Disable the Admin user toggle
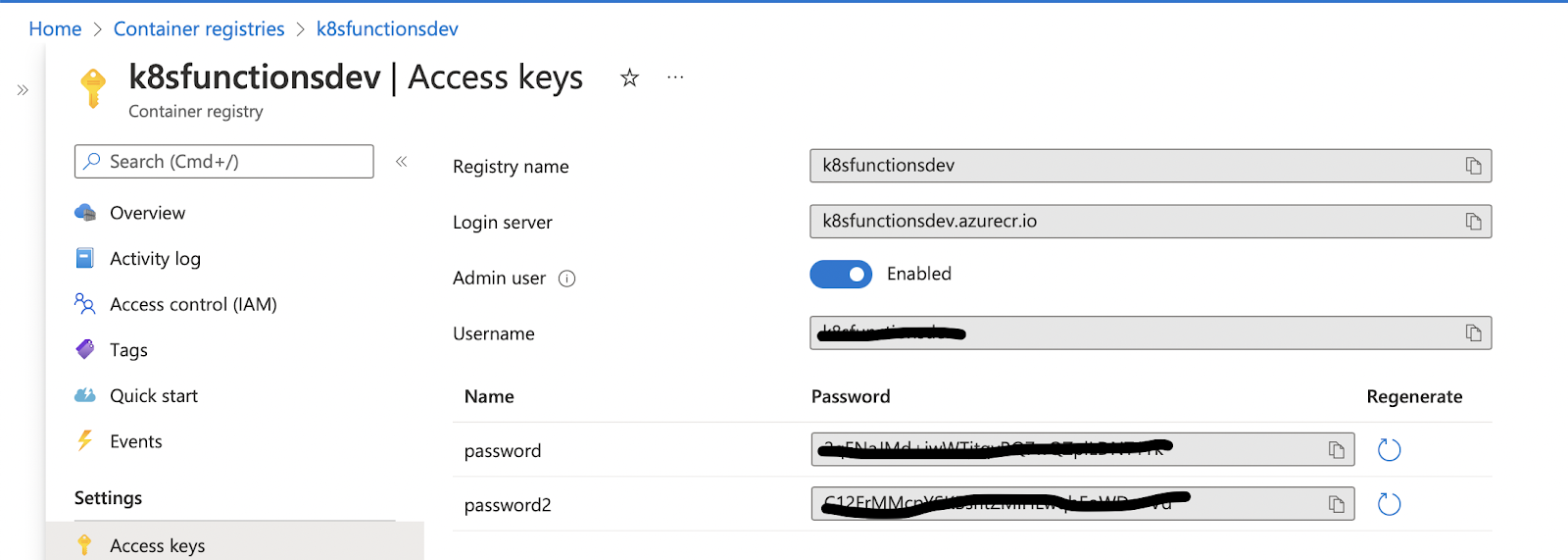The width and height of the screenshot is (1568, 560). point(840,275)
